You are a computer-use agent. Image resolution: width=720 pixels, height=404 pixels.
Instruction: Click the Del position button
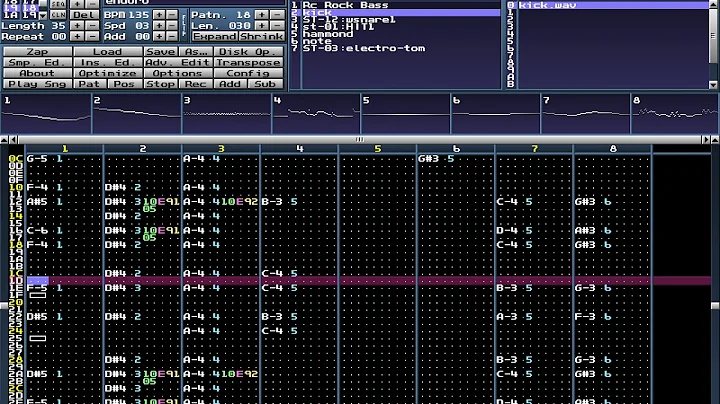click(x=84, y=15)
